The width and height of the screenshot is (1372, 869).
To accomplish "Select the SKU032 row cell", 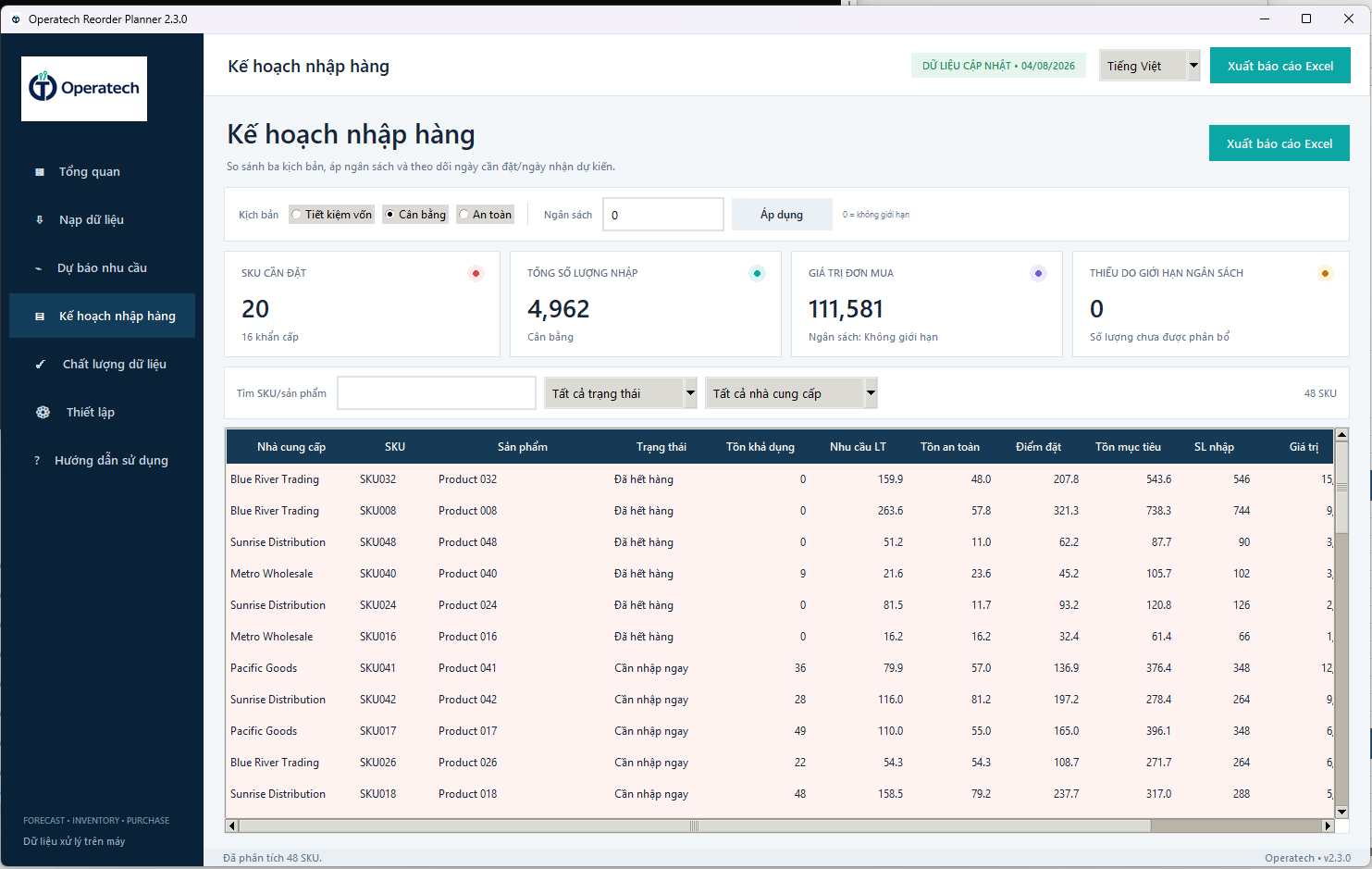I will (377, 479).
